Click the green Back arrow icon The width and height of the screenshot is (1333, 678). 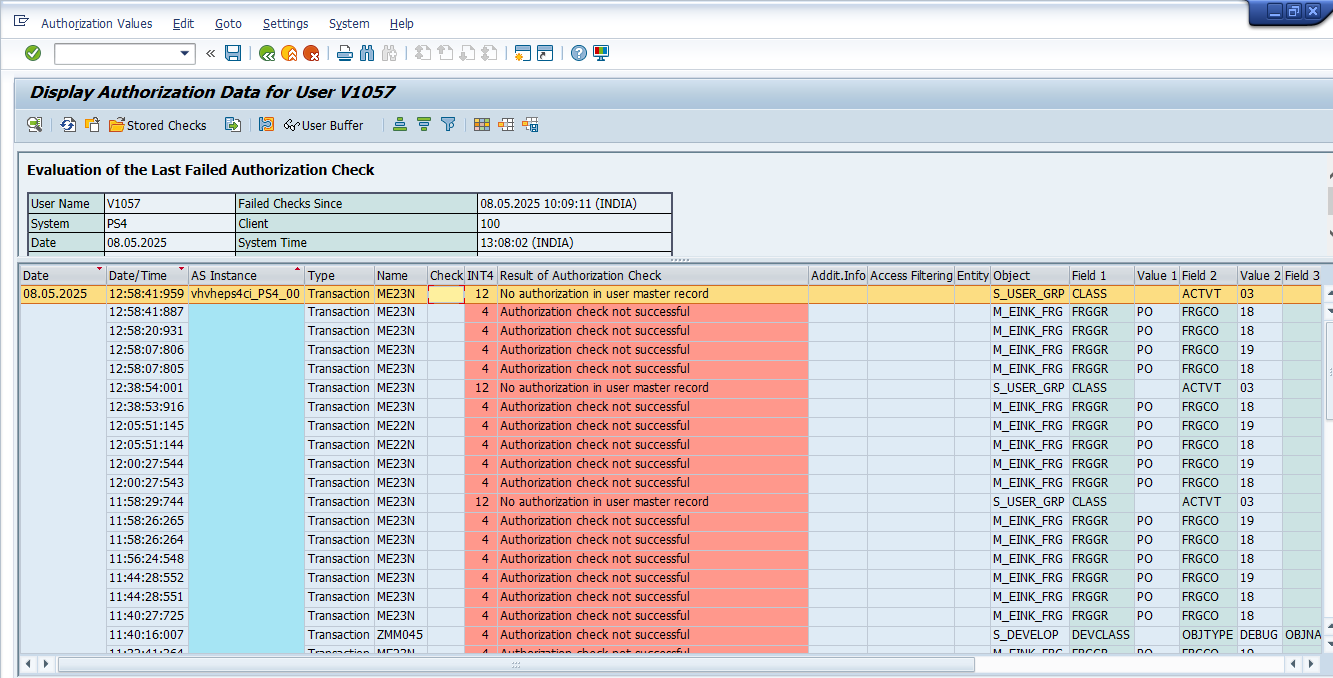pos(267,53)
